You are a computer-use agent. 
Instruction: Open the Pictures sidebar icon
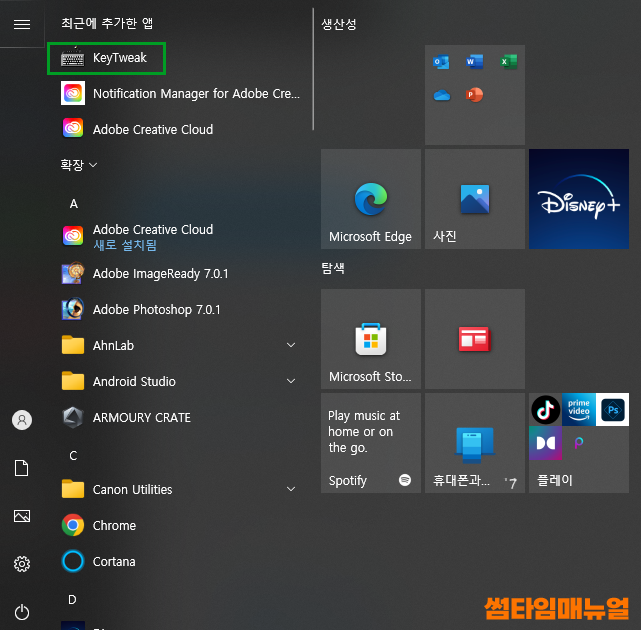22,516
